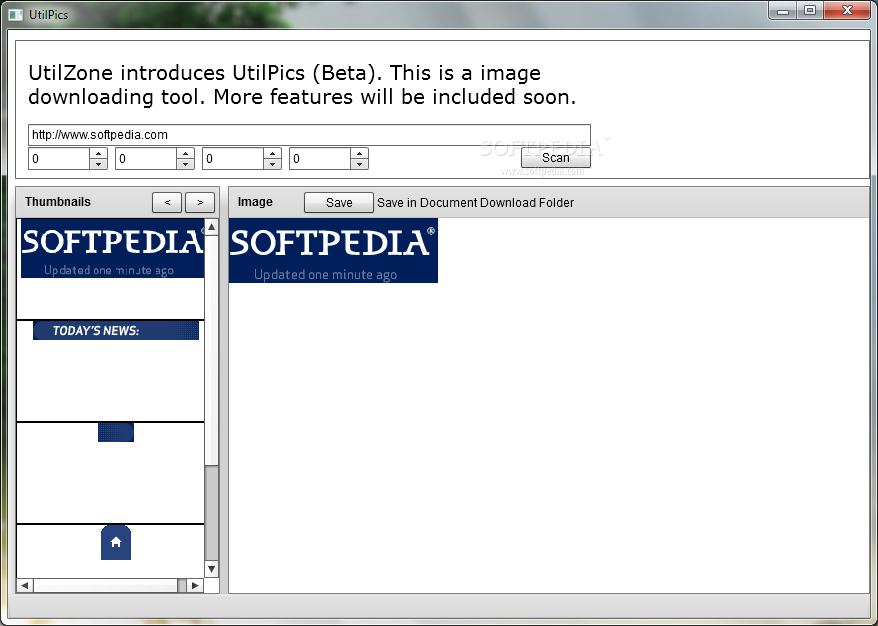Select the home icon thumbnail
Screen dimensions: 878x626
(x=116, y=542)
